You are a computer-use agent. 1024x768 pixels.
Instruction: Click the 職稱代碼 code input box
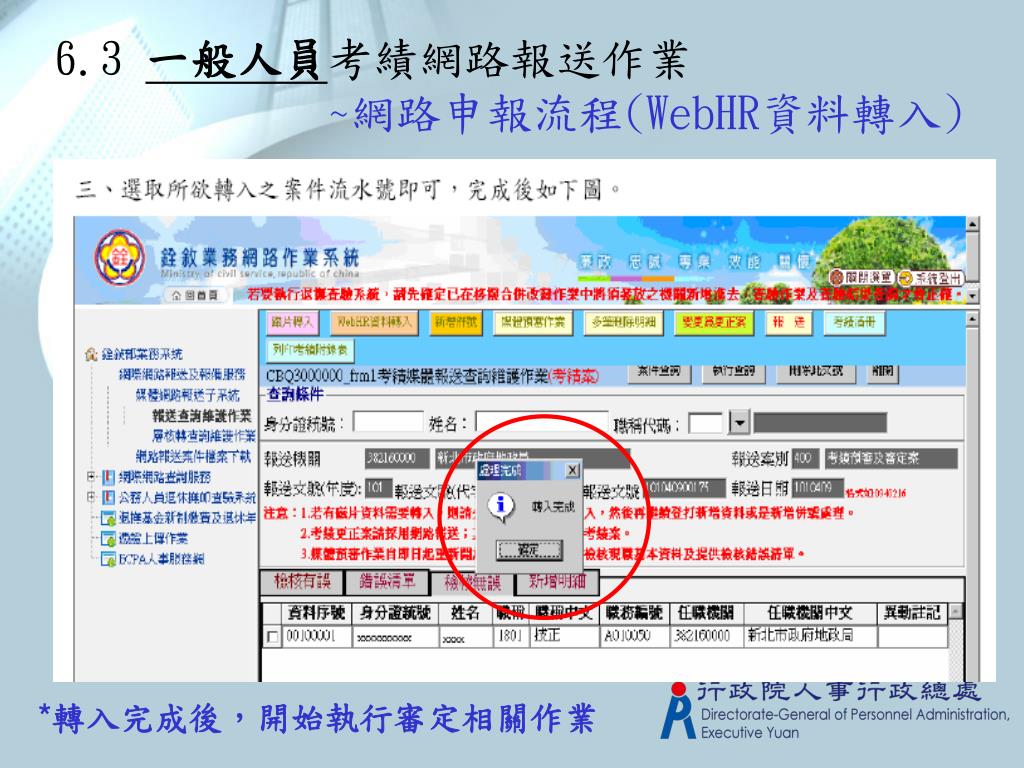(706, 423)
